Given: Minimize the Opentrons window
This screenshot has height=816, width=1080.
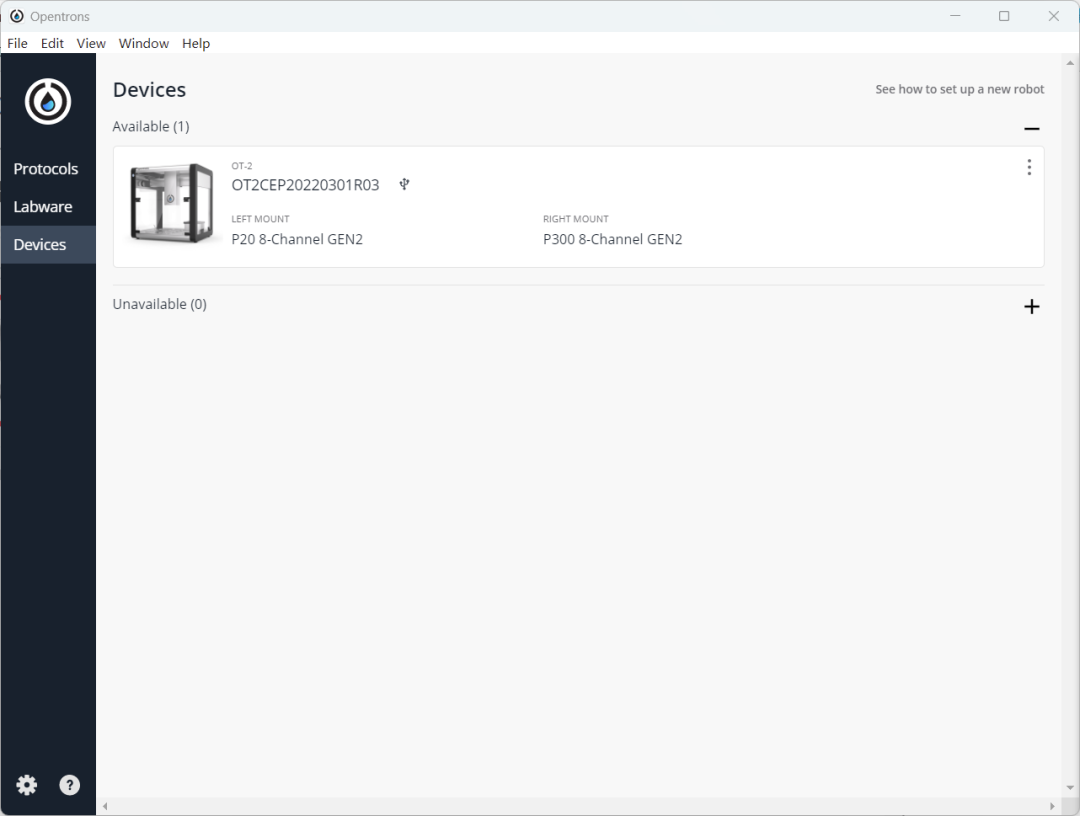Looking at the screenshot, I should [955, 16].
